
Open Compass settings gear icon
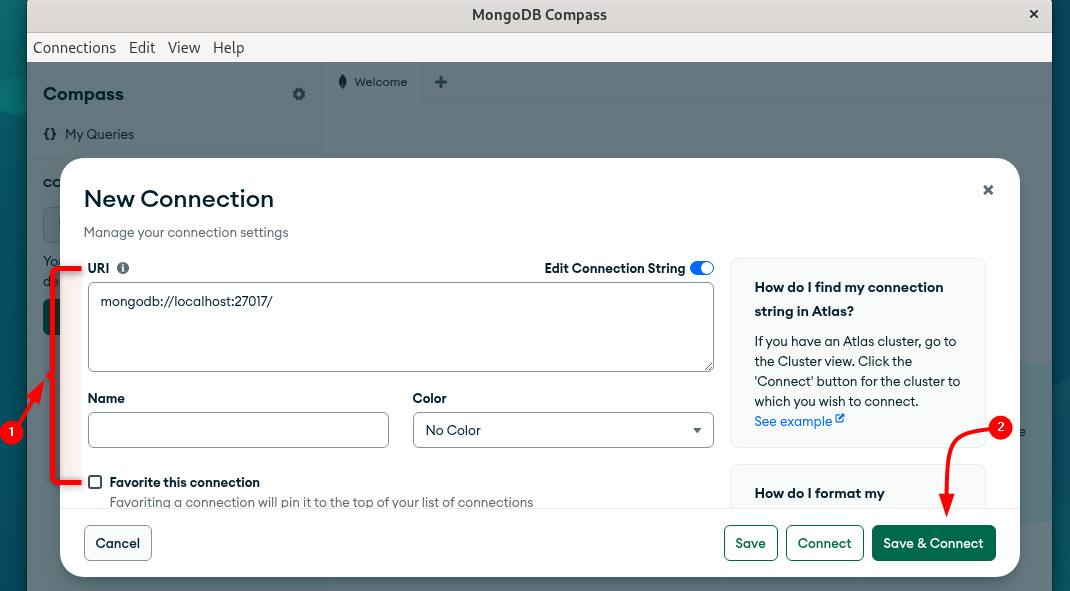pos(298,94)
